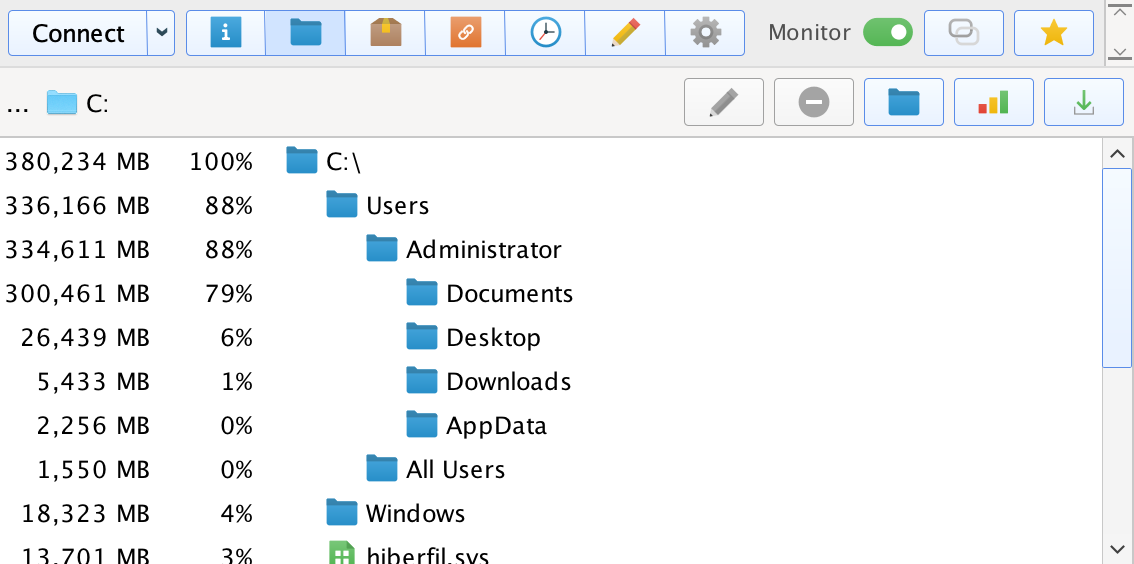Viewport: 1134px width, 564px height.
Task: Click the Documents folder icon
Action: pos(422,293)
